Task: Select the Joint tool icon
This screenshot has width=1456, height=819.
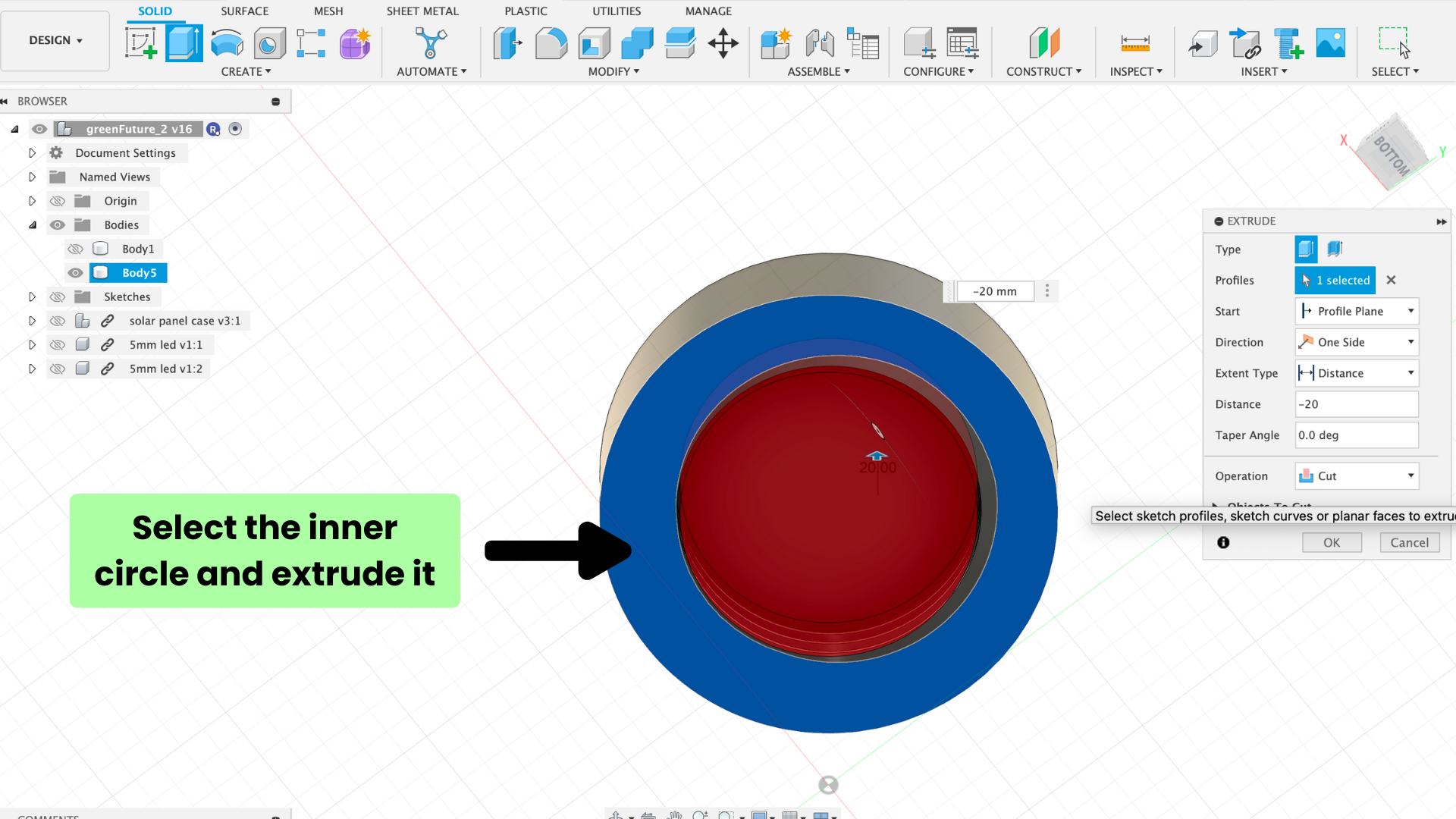Action: click(820, 43)
